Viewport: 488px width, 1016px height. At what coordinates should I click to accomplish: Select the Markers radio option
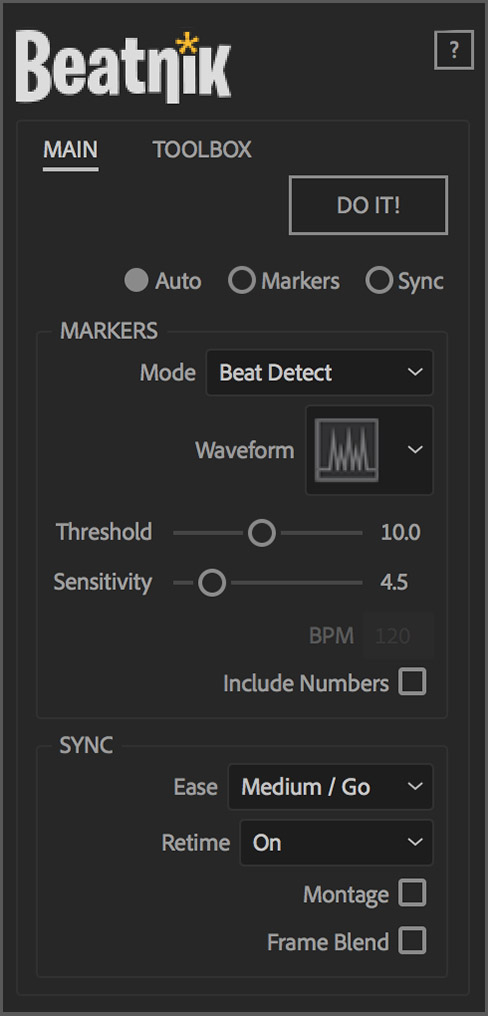tap(241, 281)
